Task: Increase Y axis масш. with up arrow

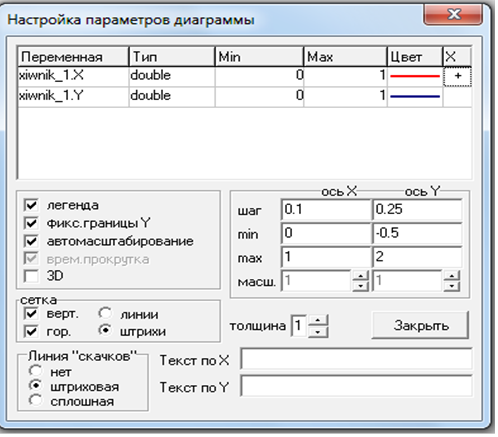Action: pos(452,276)
